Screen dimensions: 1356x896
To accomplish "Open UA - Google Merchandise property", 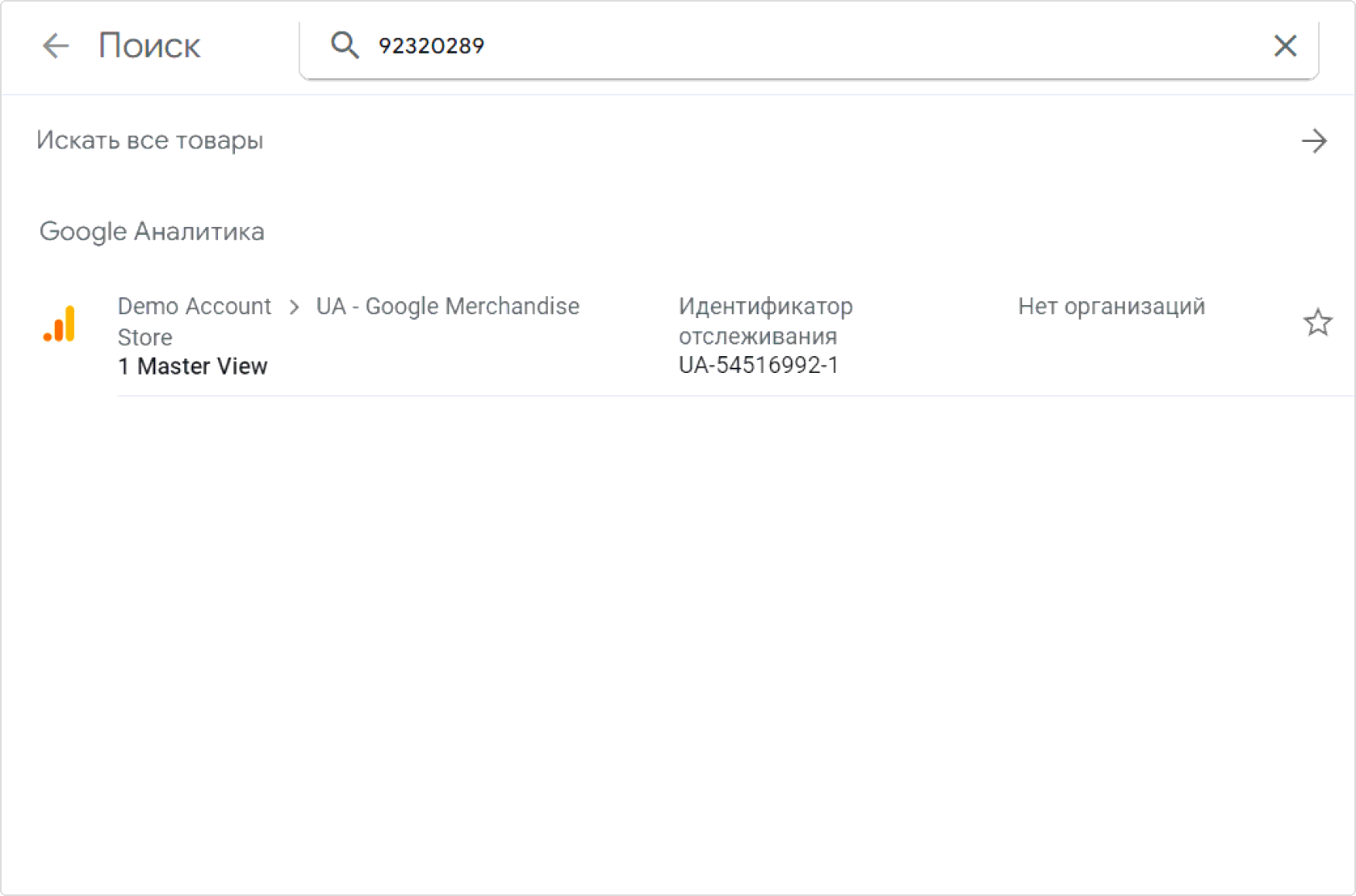I will tap(447, 307).
